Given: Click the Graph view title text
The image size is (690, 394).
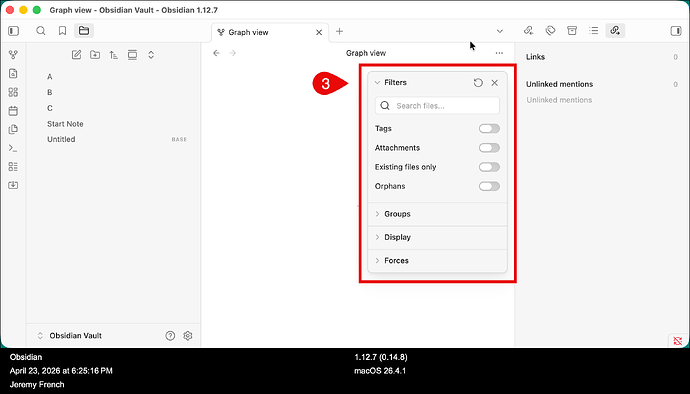Looking at the screenshot, I should click(366, 53).
